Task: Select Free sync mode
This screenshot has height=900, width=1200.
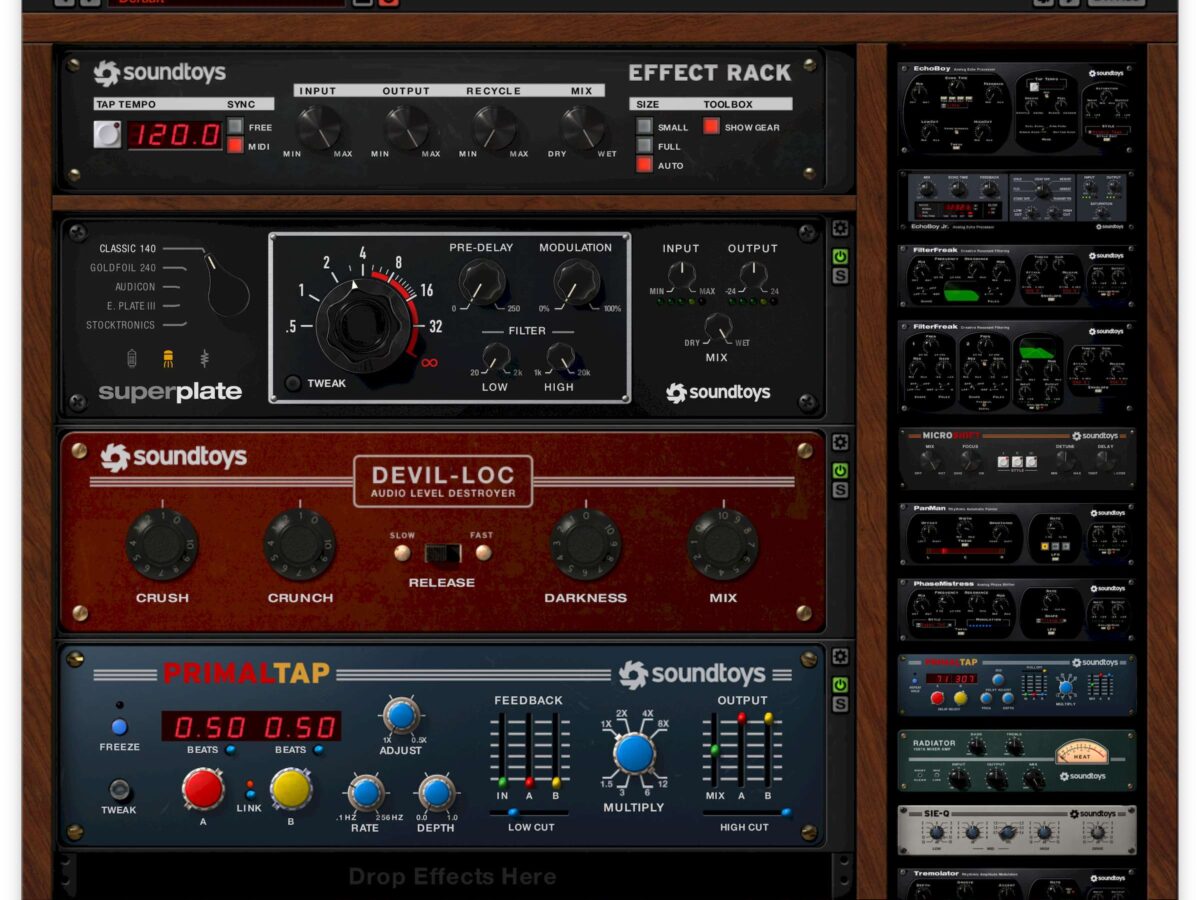Action: (235, 127)
